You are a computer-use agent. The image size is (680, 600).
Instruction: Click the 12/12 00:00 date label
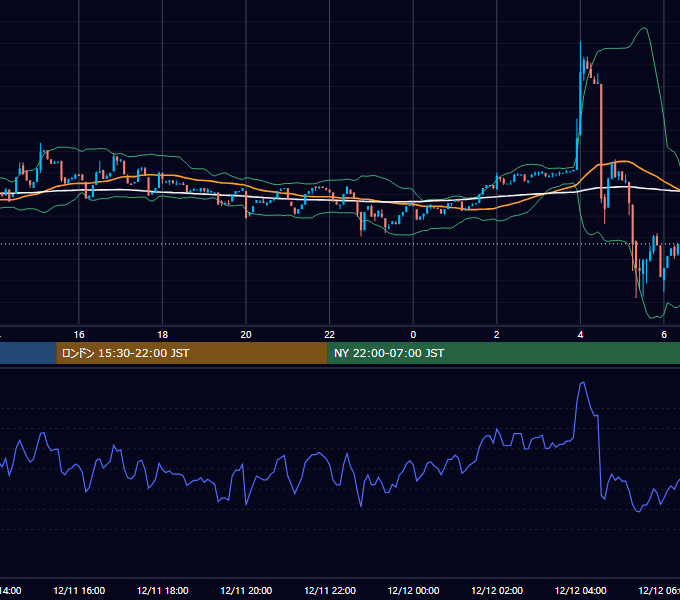(x=413, y=590)
